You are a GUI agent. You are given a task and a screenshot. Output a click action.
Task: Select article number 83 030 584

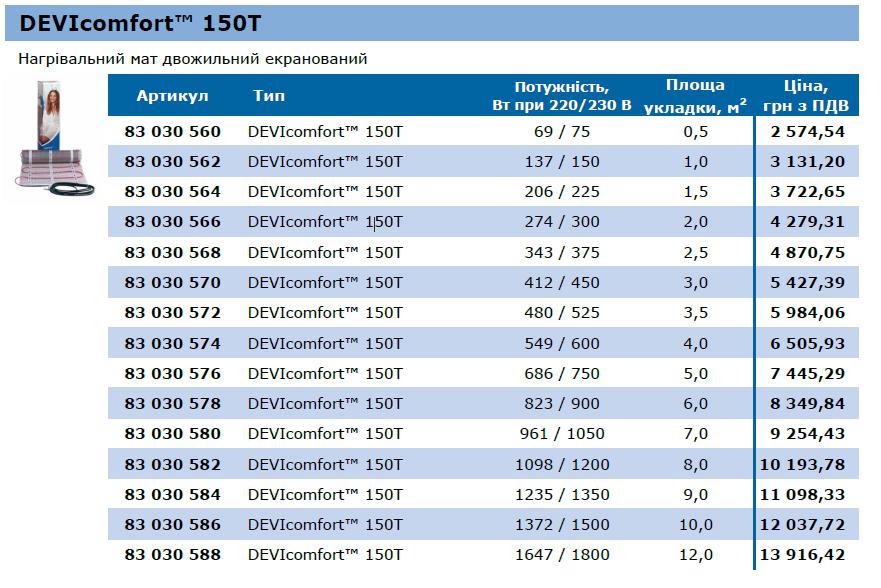172,495
